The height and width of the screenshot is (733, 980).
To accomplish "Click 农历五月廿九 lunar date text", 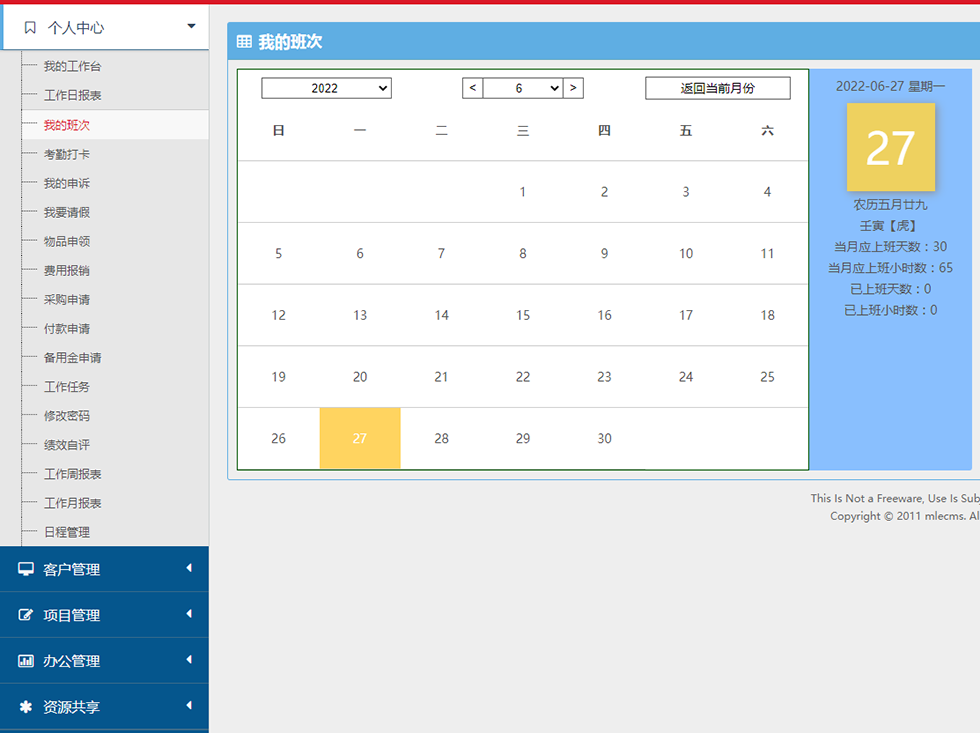I will 891,204.
